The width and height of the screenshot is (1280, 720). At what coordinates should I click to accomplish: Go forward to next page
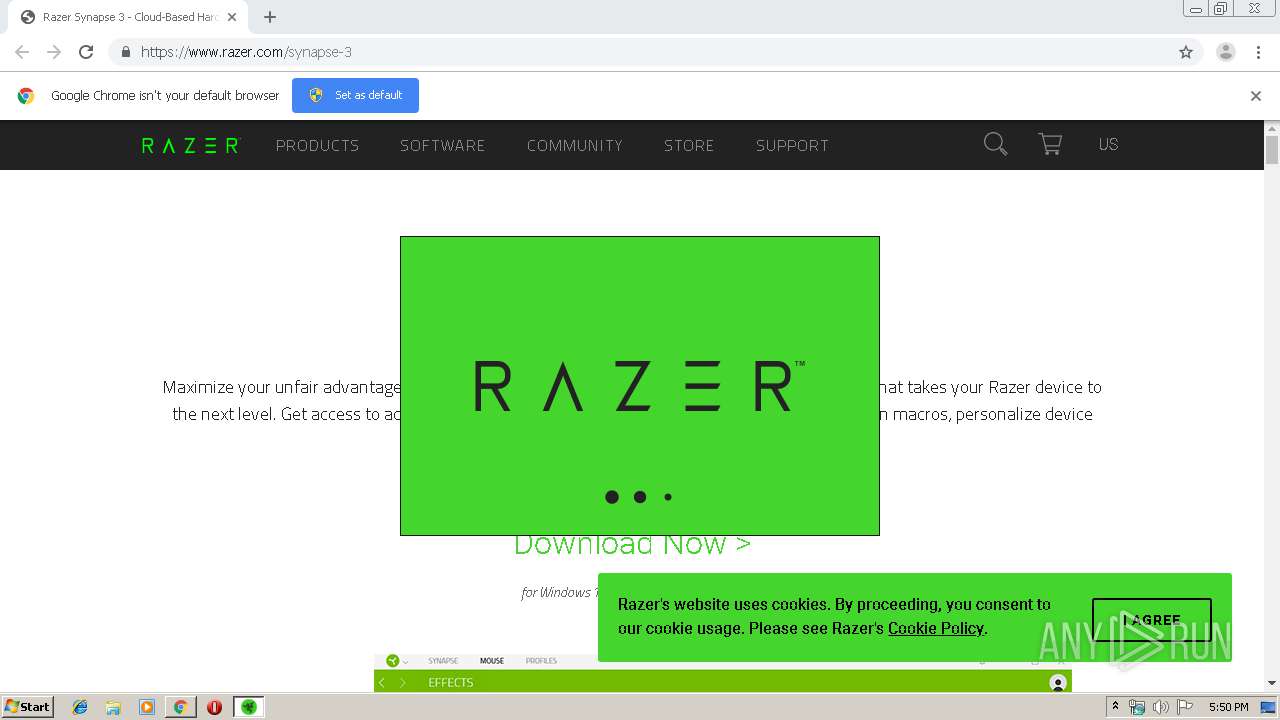coord(54,52)
